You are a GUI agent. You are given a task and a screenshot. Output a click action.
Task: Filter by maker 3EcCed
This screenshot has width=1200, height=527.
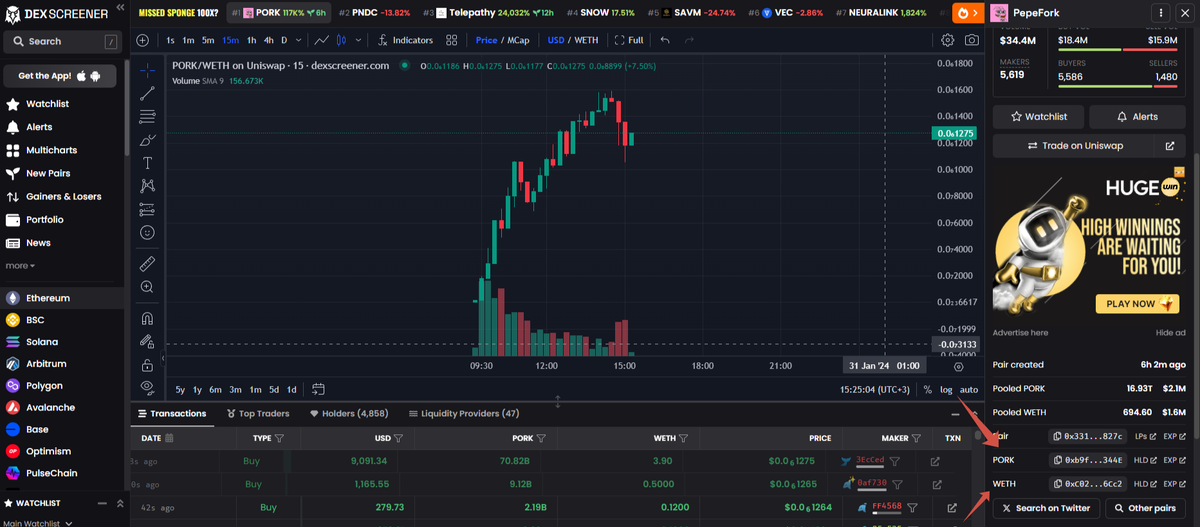[897, 461]
